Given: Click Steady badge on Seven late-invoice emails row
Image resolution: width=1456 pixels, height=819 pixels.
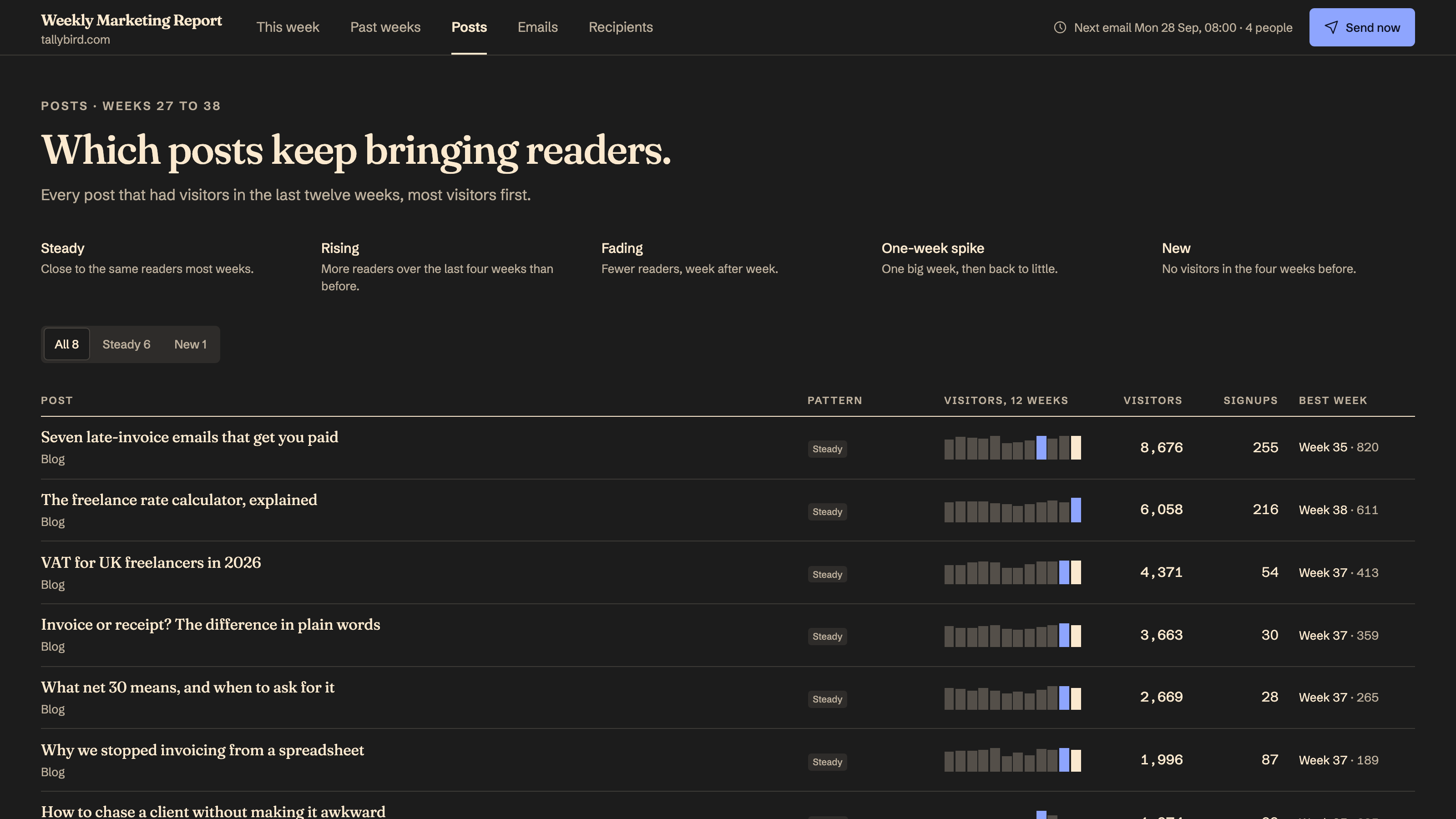Looking at the screenshot, I should click(827, 449).
